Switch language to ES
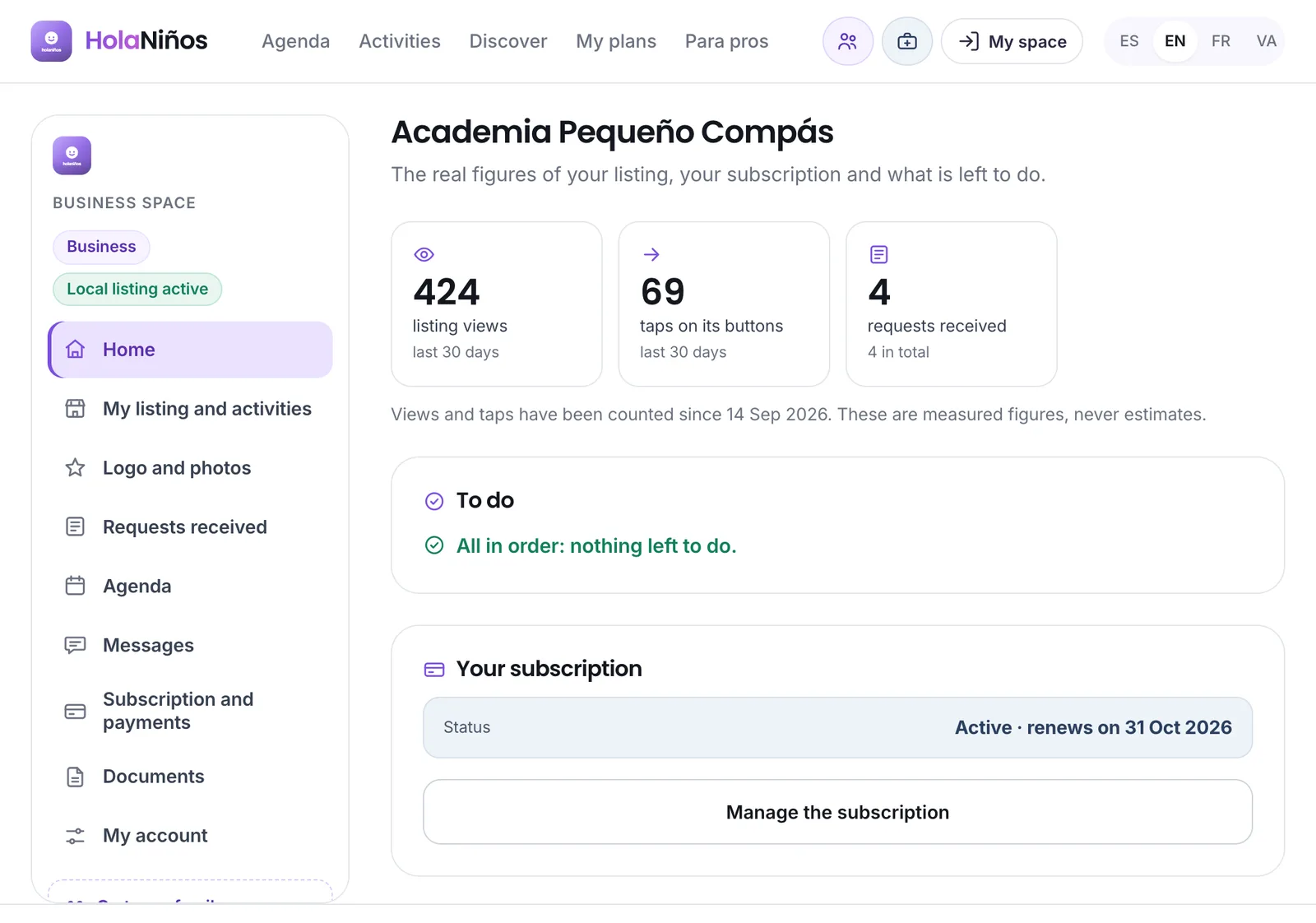Viewport: 1316px width, 923px height. tap(1129, 41)
